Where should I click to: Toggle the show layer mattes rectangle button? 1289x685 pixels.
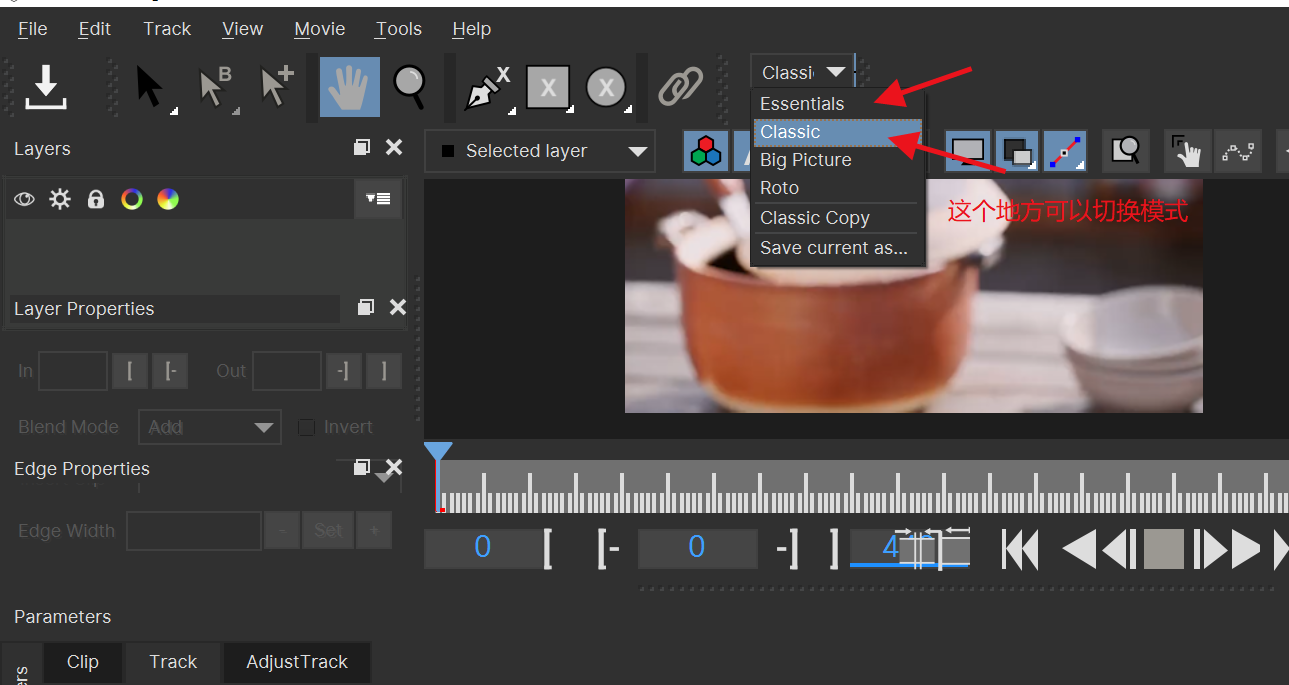[x=968, y=151]
